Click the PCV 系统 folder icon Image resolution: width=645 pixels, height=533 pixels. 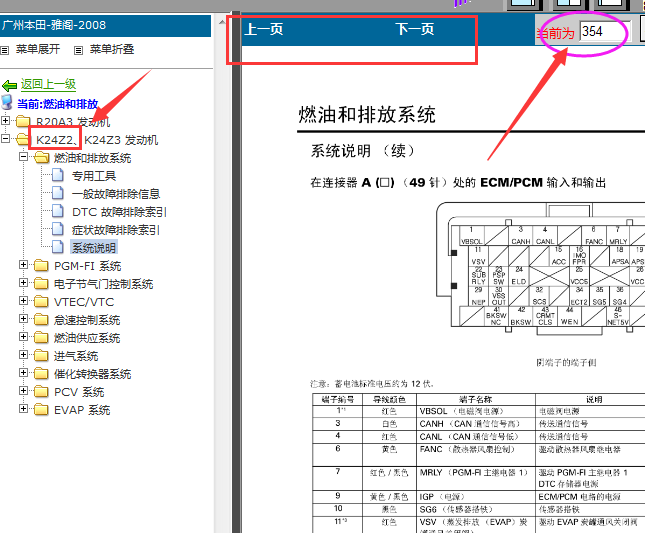[41, 391]
